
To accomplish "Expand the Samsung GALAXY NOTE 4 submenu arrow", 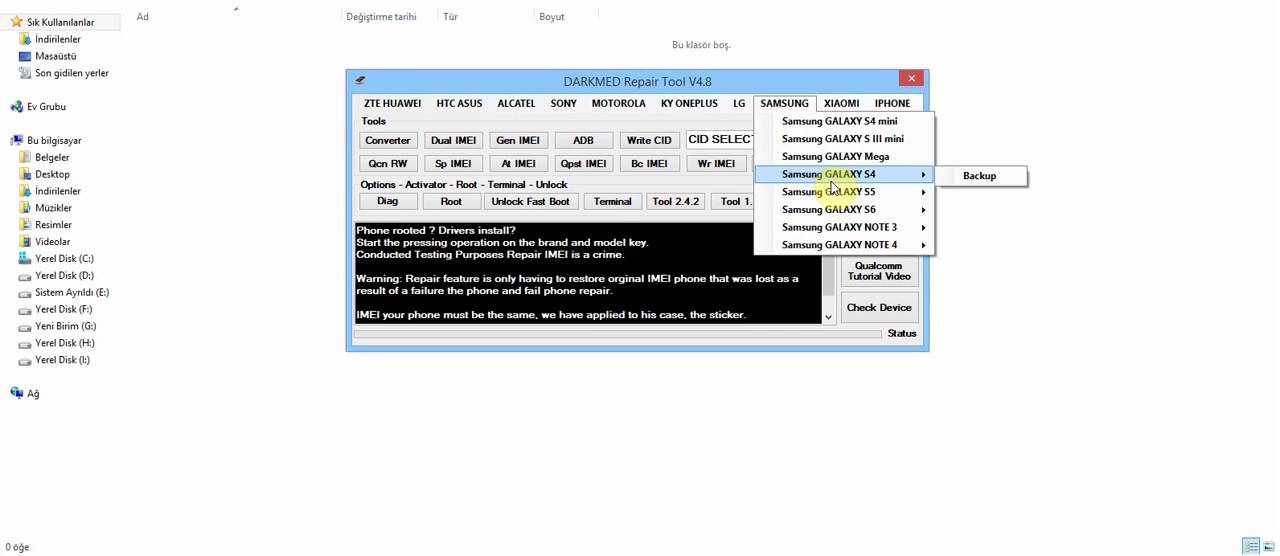I will click(x=923, y=245).
